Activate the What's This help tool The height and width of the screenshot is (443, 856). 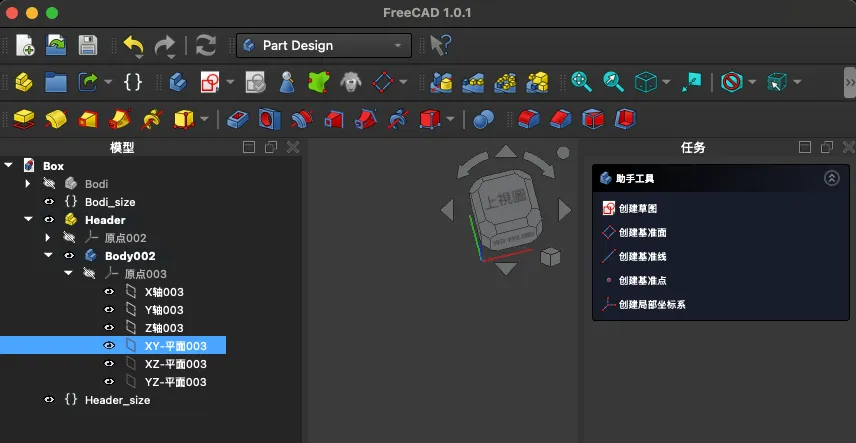[440, 45]
